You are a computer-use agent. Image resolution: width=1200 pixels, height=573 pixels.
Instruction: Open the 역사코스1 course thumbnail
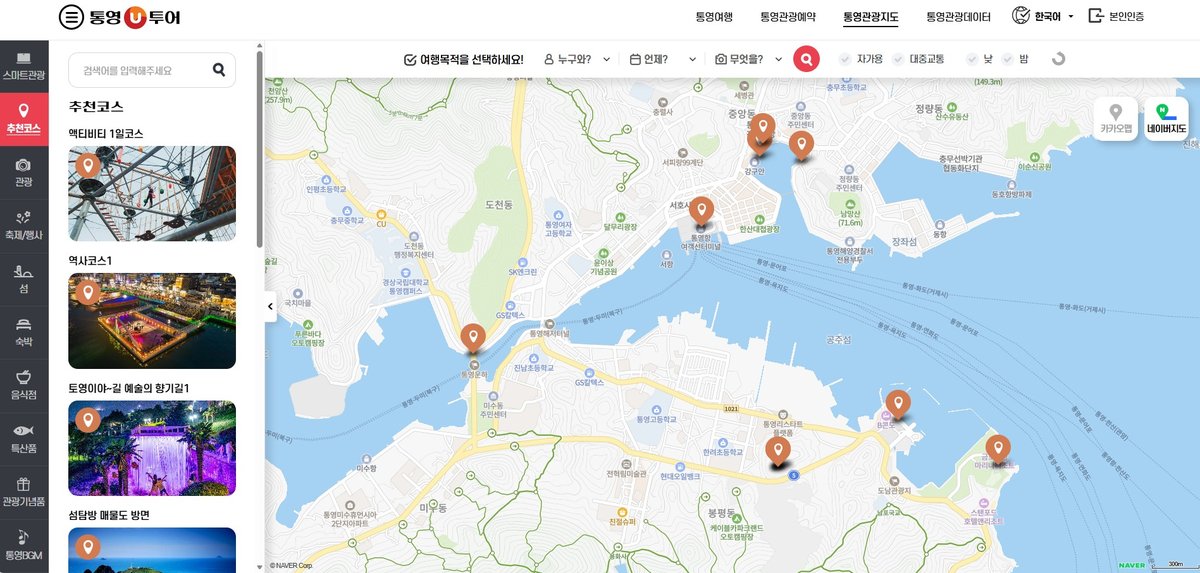152,321
